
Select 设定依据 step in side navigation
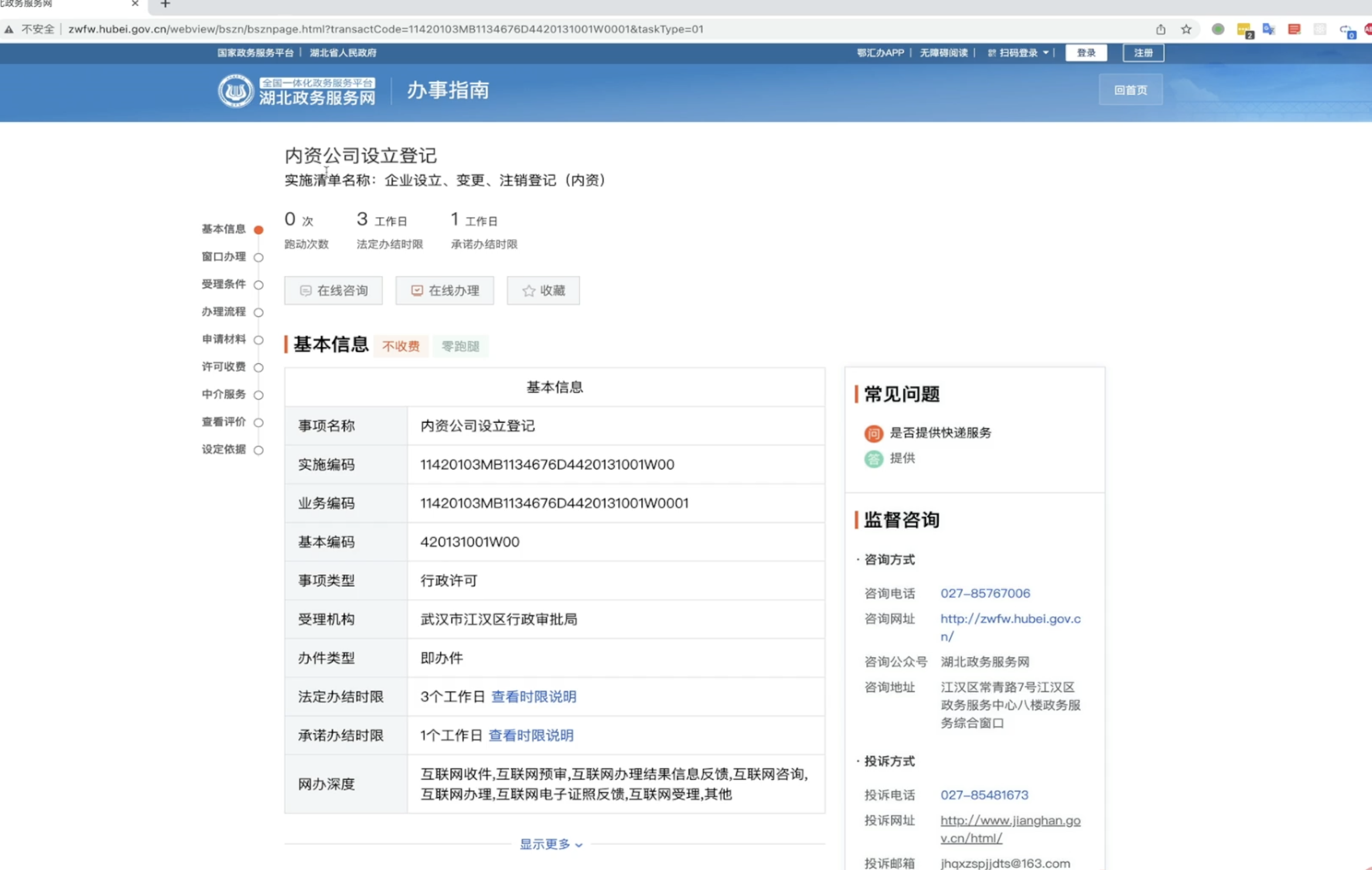click(224, 449)
